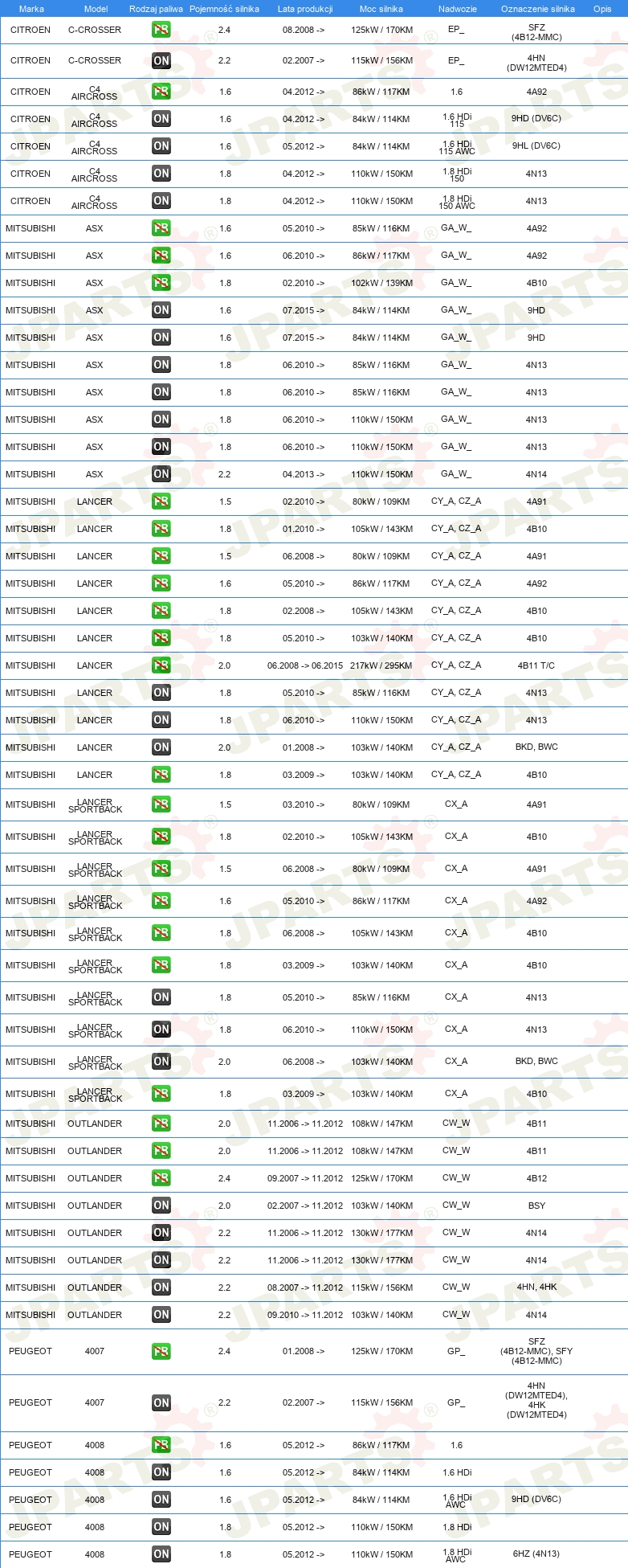Click the Lata produkcji column header
Image resolution: width=628 pixels, height=1568 pixels.
(305, 9)
